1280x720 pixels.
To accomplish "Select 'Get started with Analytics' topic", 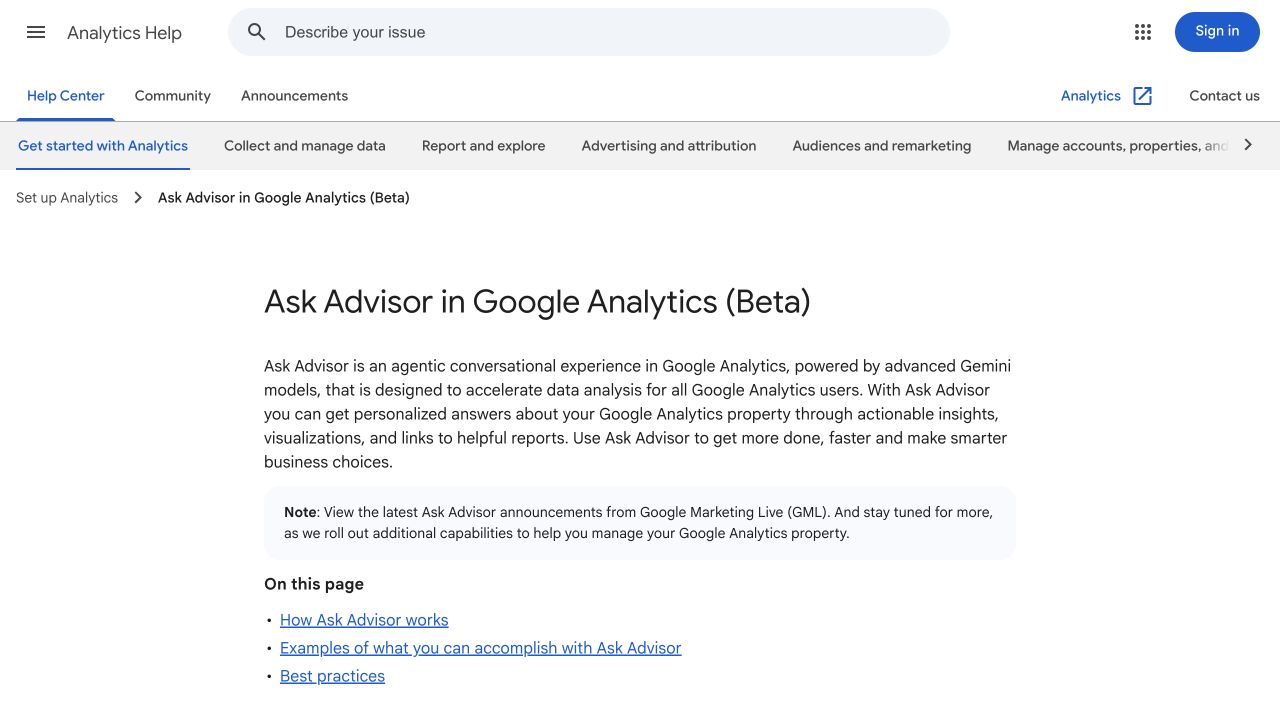I will coord(103,146).
